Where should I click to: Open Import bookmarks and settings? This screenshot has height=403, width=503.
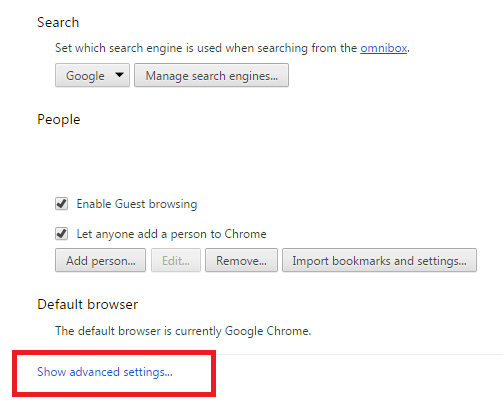(379, 260)
